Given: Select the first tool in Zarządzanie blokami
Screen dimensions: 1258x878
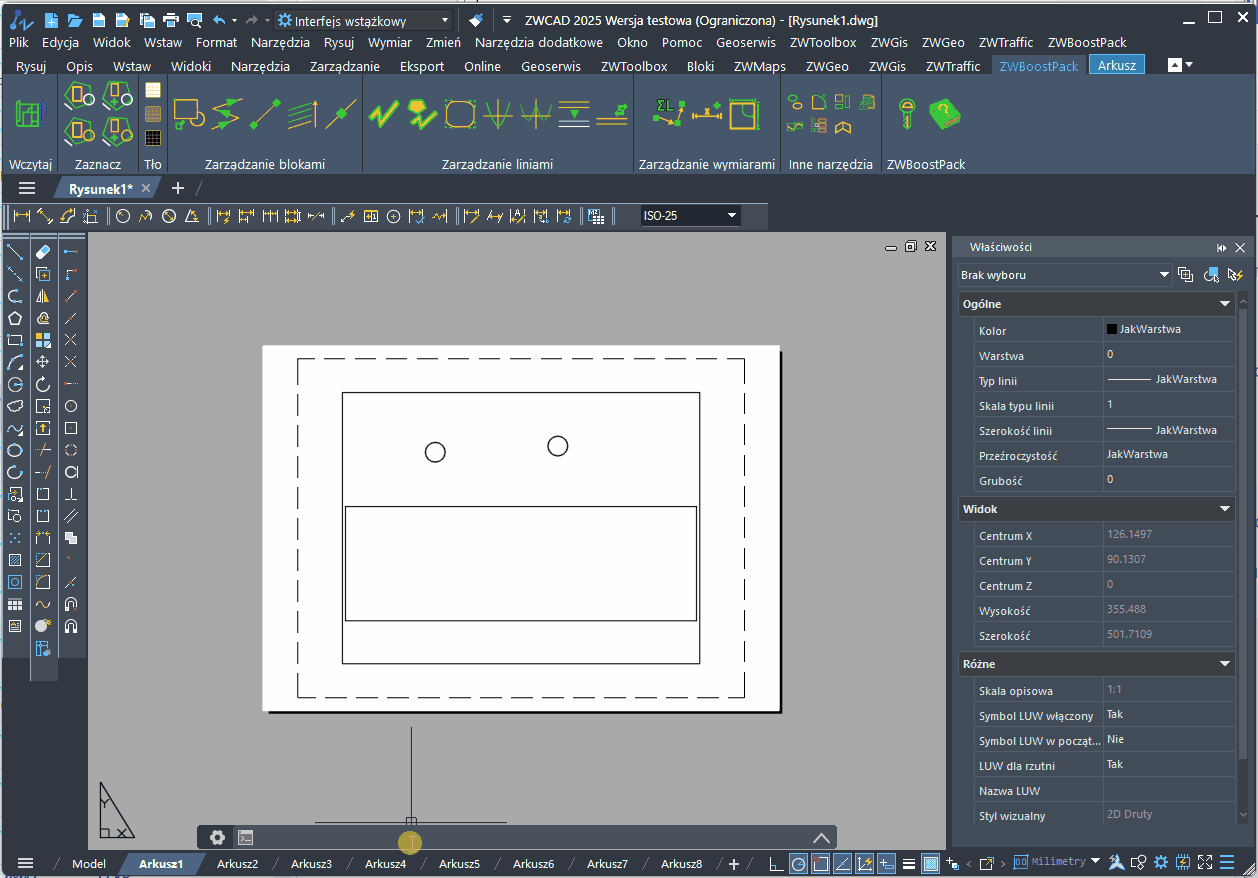Looking at the screenshot, I should pos(189,113).
